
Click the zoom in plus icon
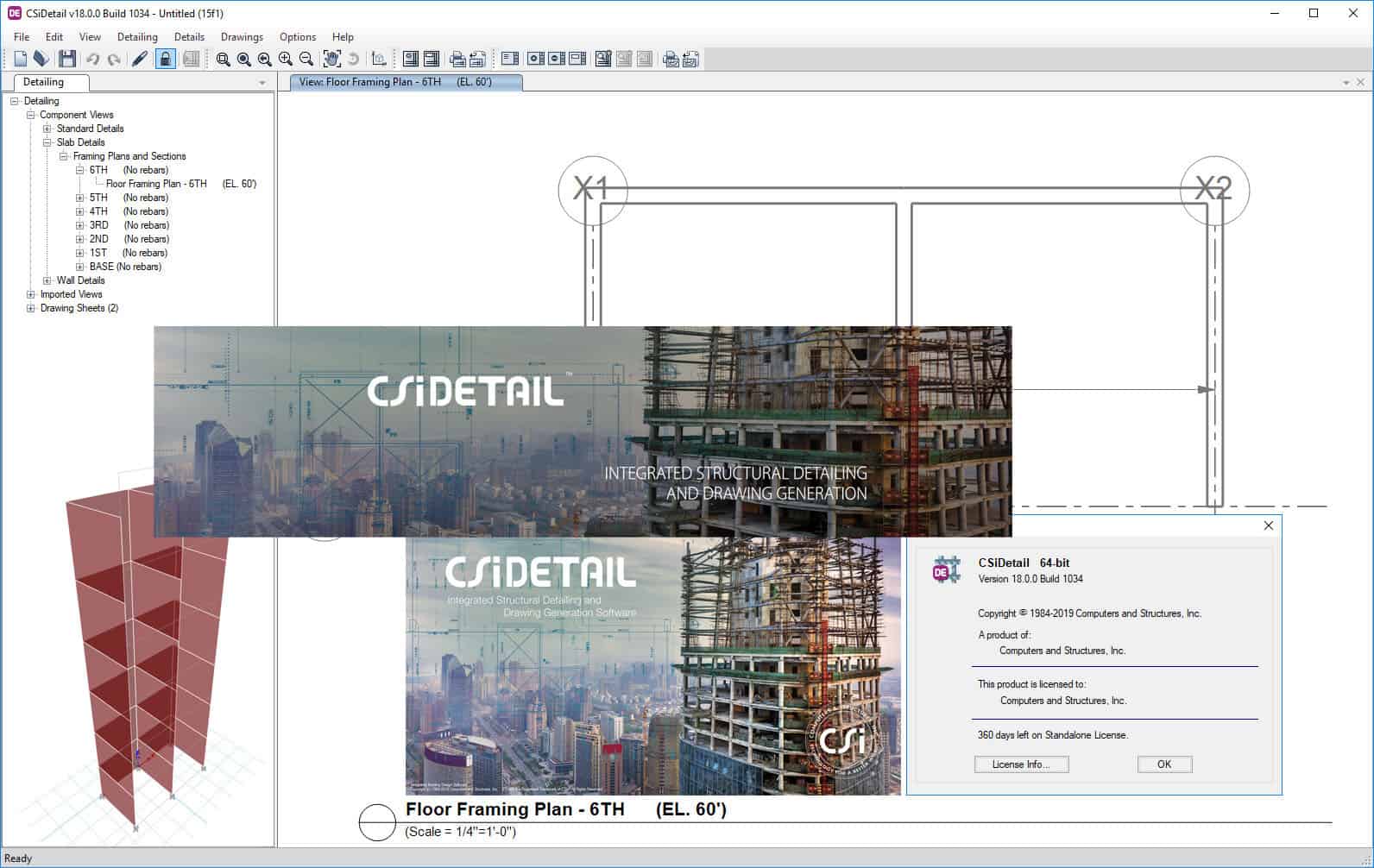point(285,59)
